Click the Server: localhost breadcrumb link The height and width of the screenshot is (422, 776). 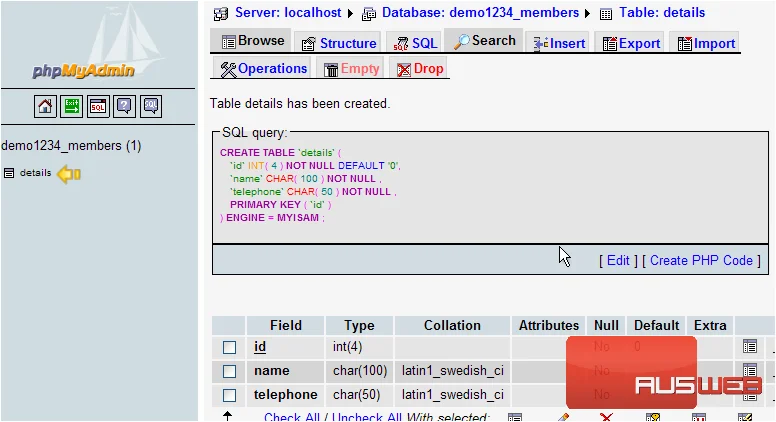[288, 13]
